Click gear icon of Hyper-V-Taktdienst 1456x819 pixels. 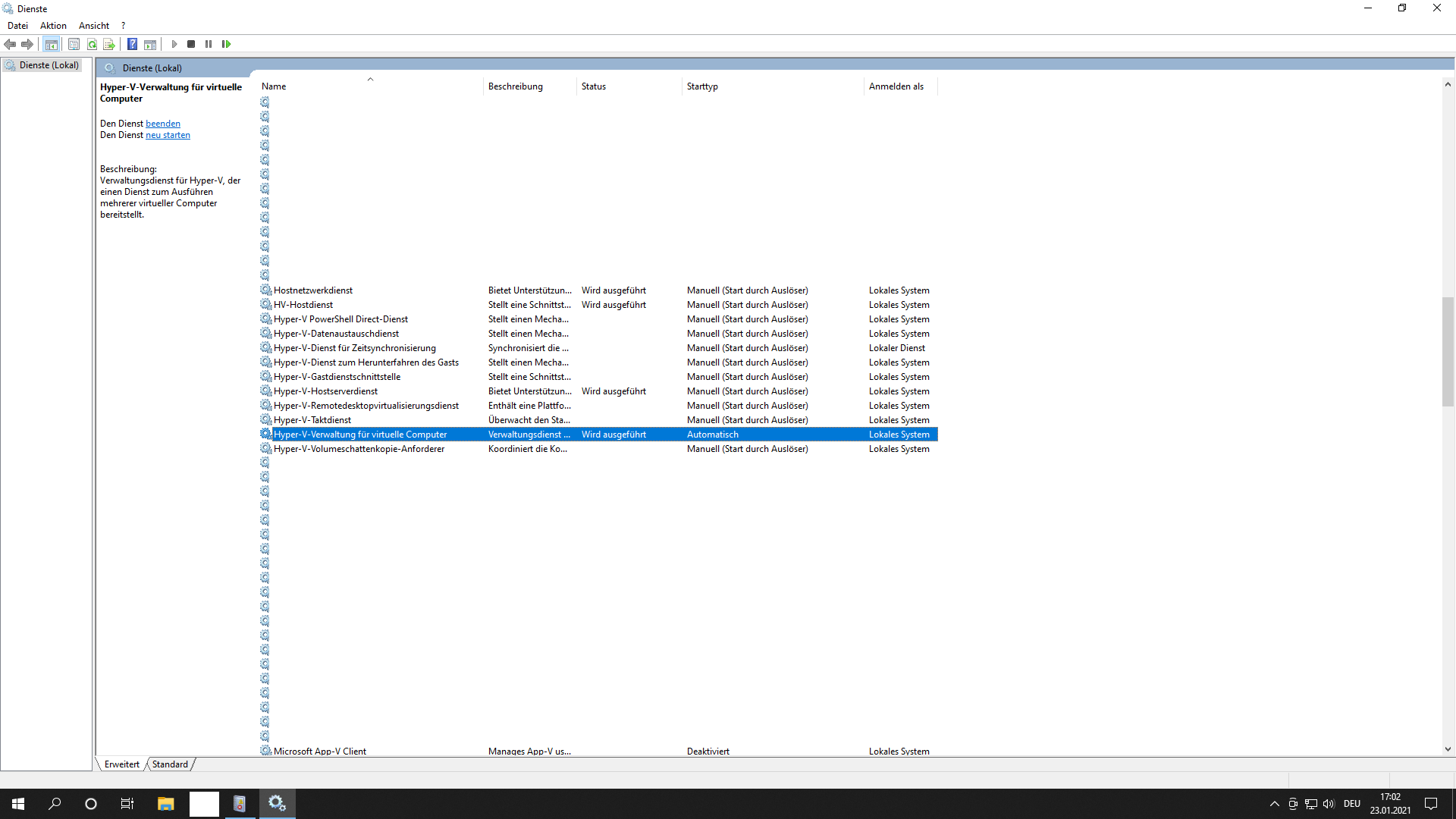coord(265,419)
